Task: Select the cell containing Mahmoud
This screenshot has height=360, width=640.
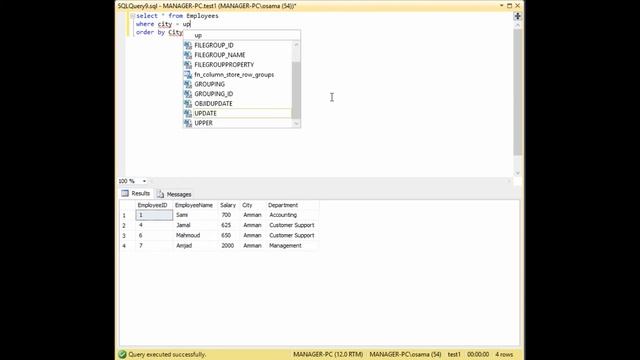Action: (x=195, y=236)
